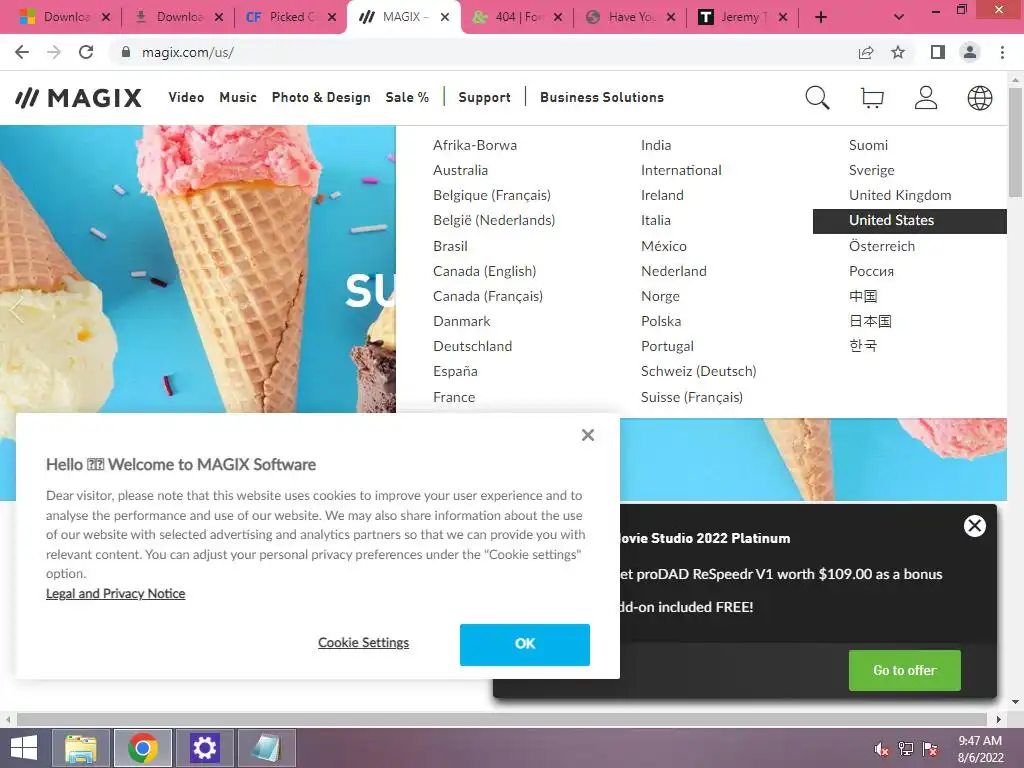Click the Windows Start button

(x=24, y=748)
